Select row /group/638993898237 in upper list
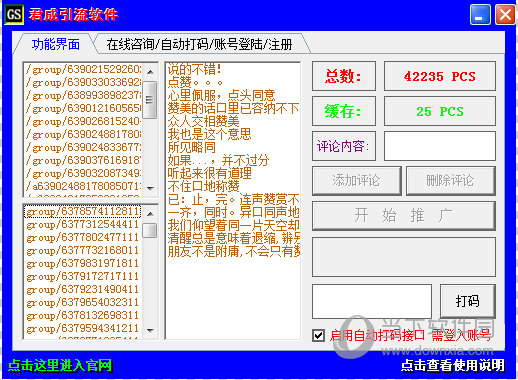This screenshot has width=518, height=380. [x=84, y=96]
